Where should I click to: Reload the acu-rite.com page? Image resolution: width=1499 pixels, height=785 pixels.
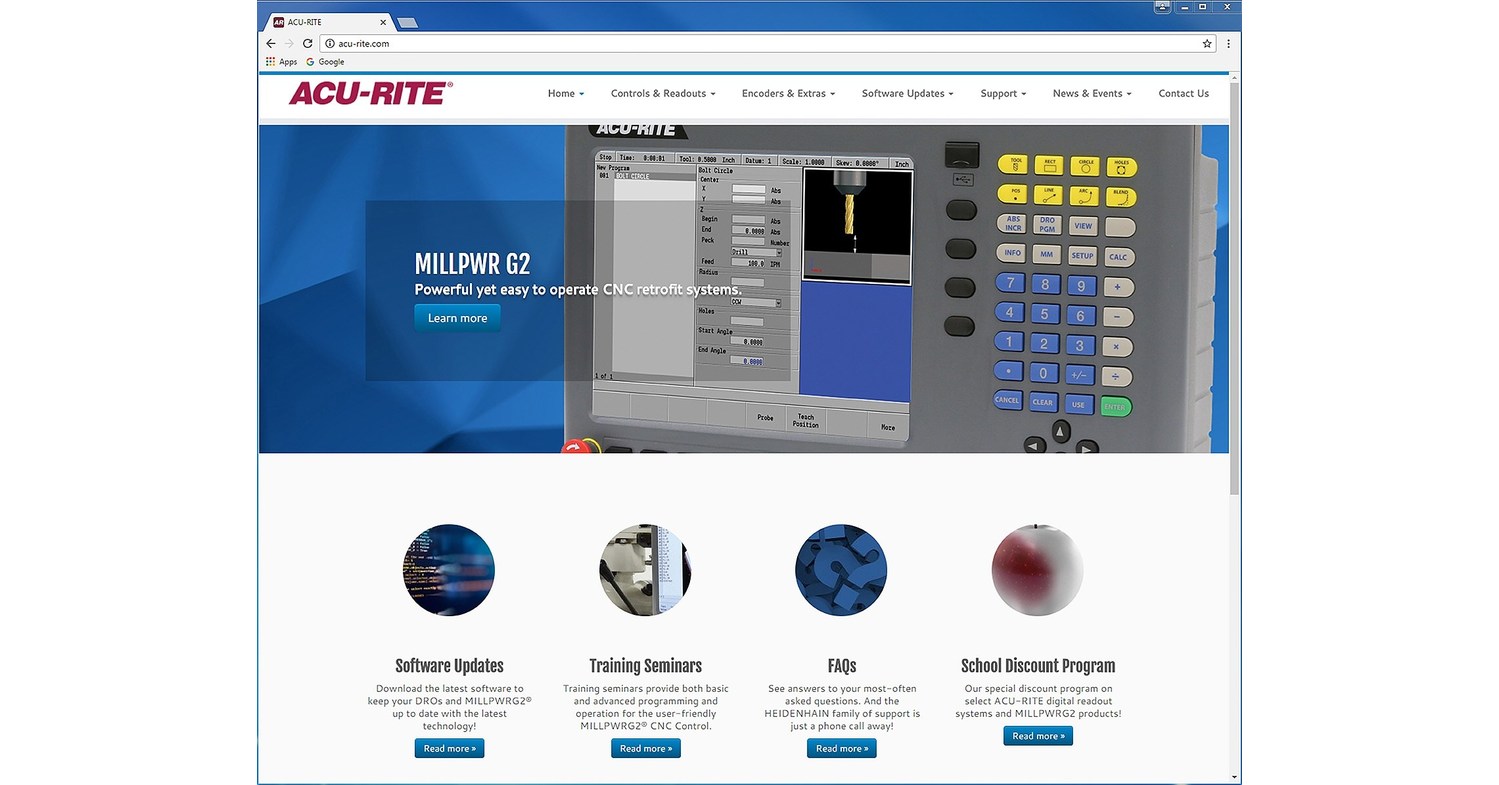point(307,43)
